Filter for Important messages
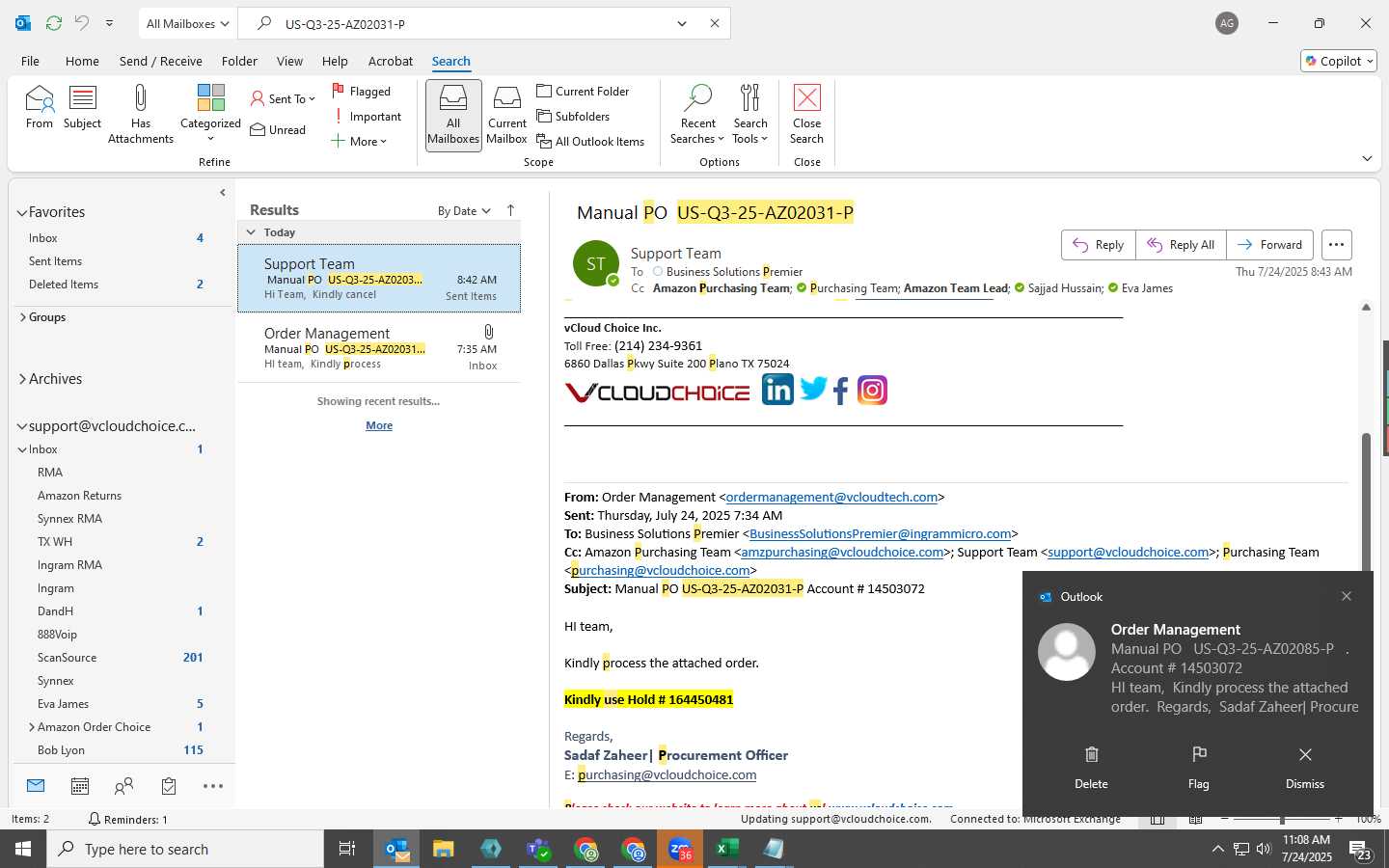1389x868 pixels. click(367, 116)
